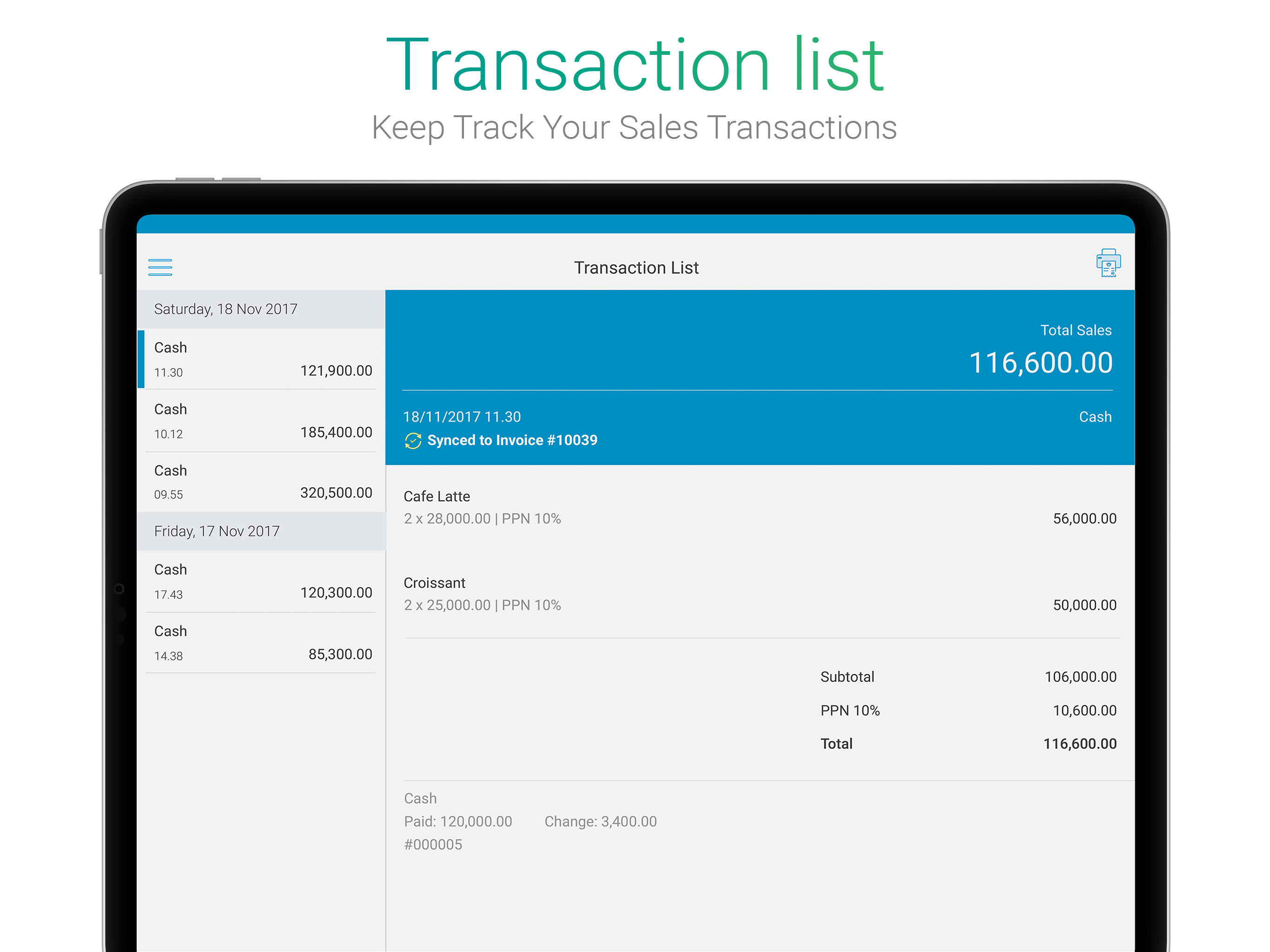Click the Transaction List title
The image size is (1270, 952).
636,268
